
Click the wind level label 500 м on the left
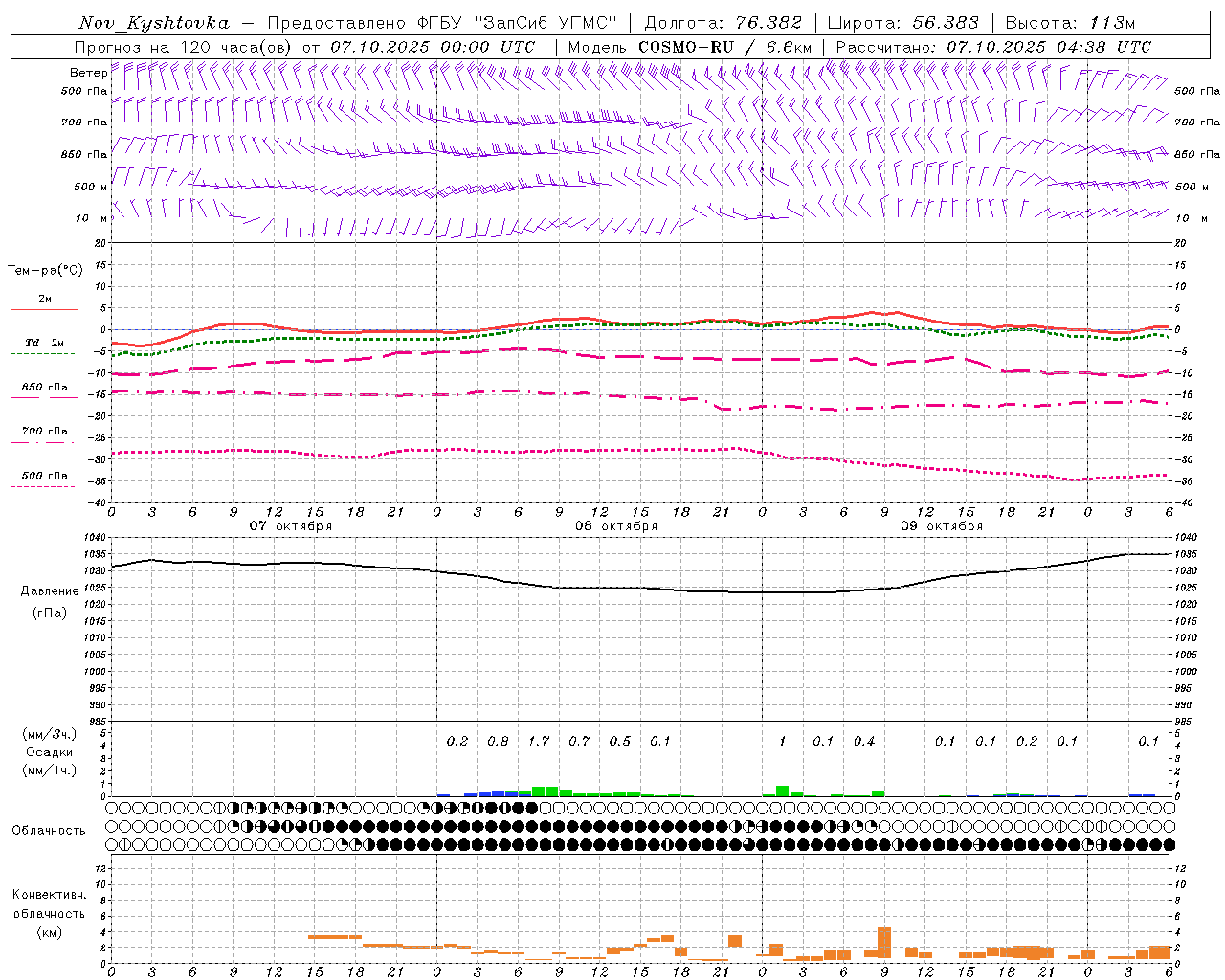(91, 187)
